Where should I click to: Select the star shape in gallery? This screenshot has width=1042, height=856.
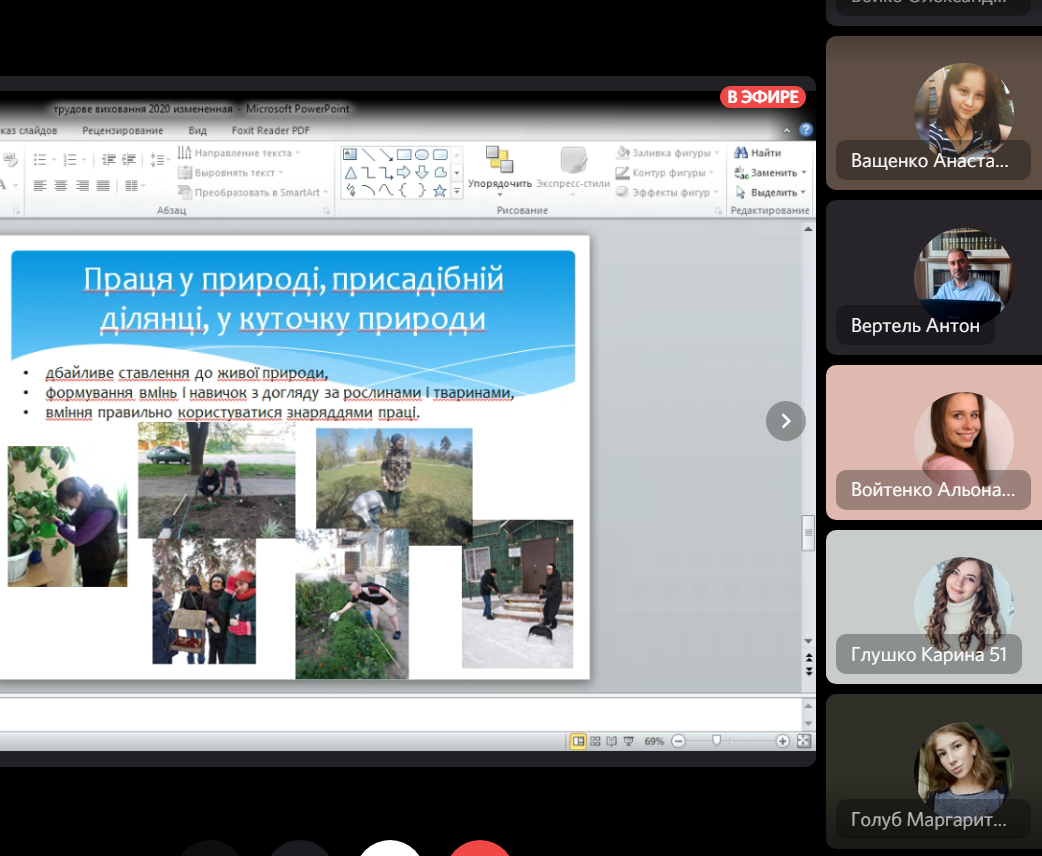[439, 190]
